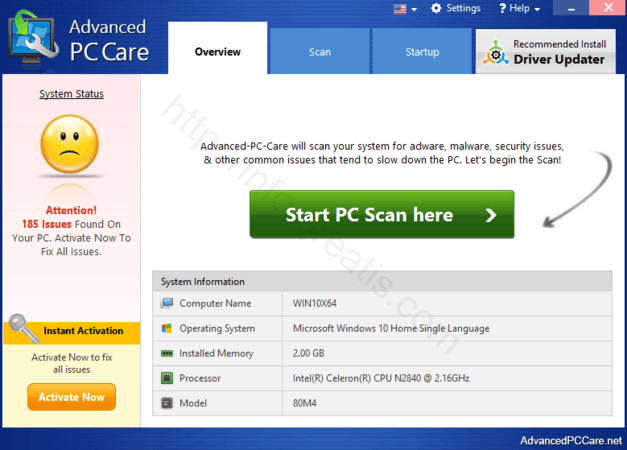Click the Windows logo Operating System icon
The width and height of the screenshot is (627, 450).
pos(166,328)
